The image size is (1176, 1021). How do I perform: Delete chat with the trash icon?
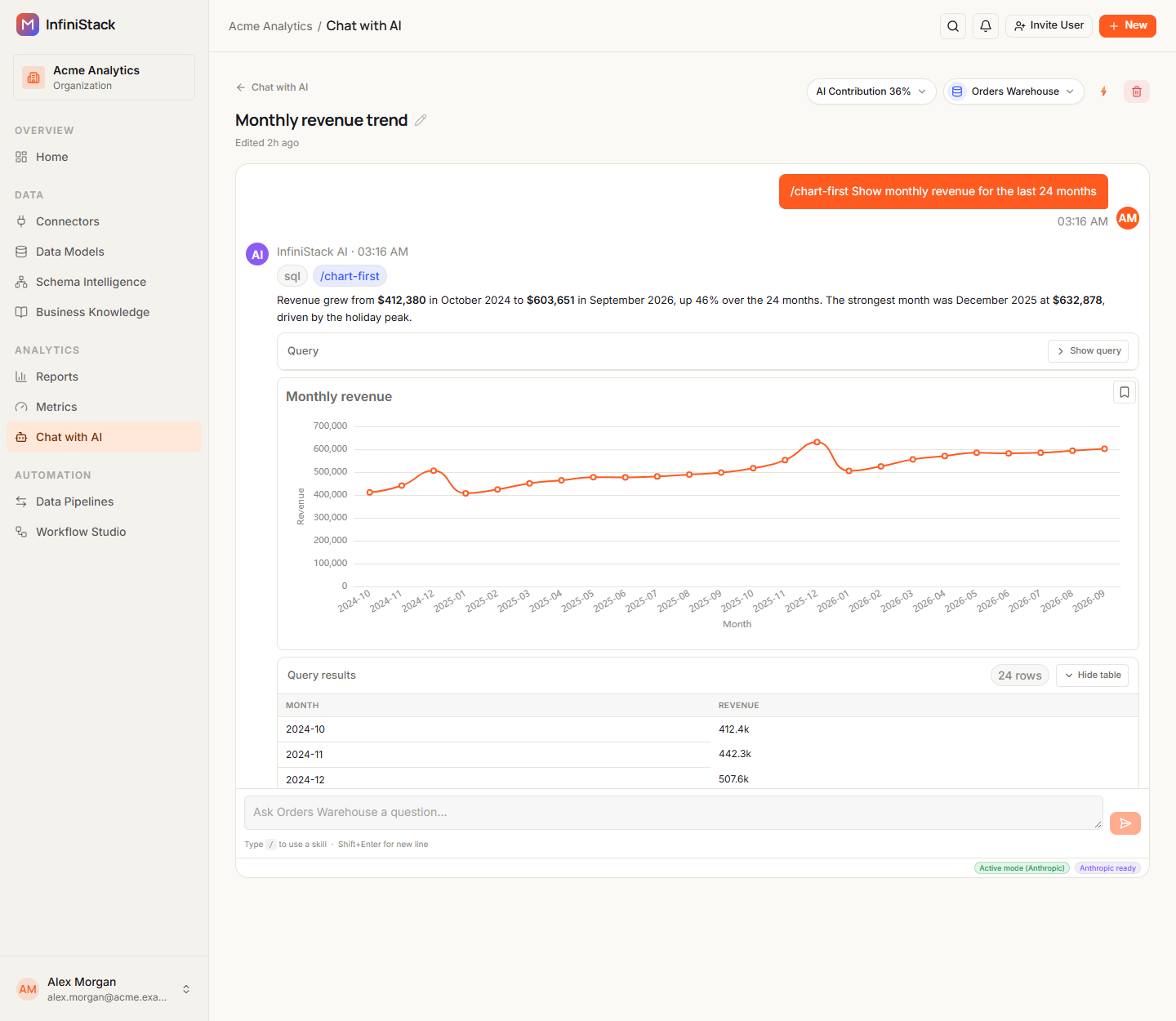[x=1137, y=91]
